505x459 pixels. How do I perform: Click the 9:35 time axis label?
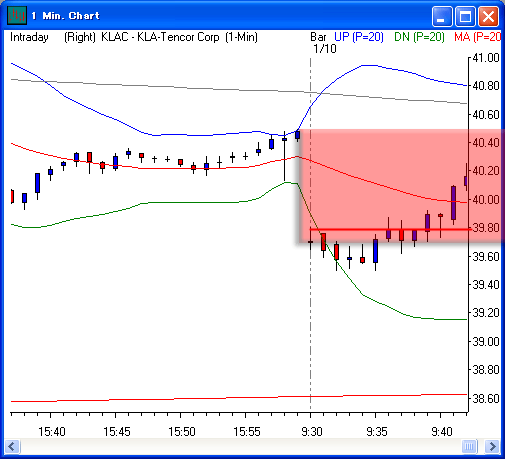pos(377,432)
